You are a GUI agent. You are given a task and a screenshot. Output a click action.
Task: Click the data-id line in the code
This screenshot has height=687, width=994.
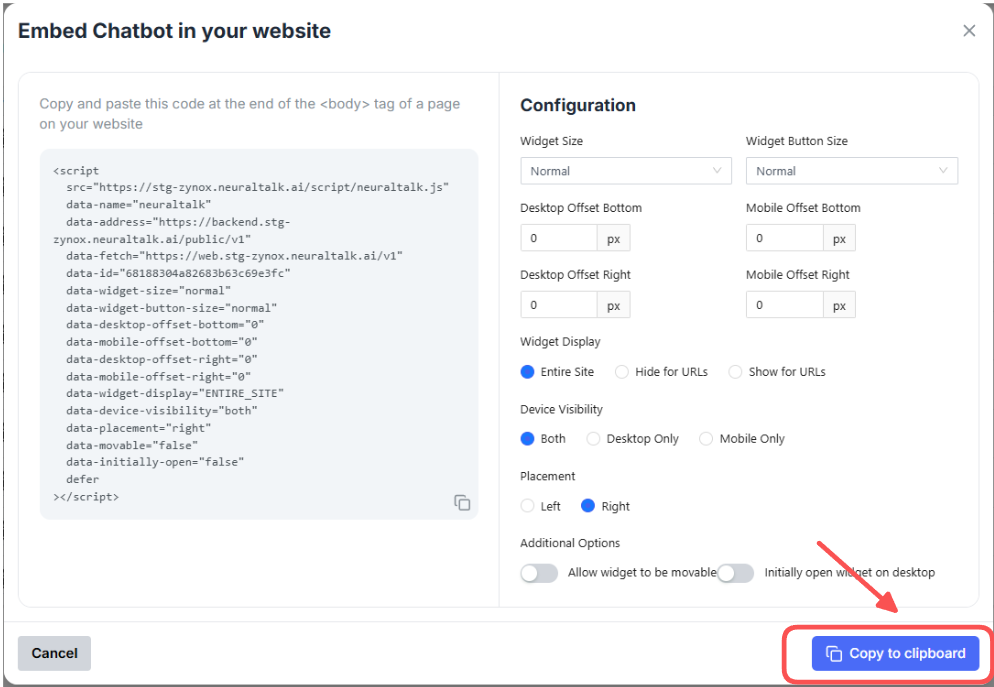[178, 273]
